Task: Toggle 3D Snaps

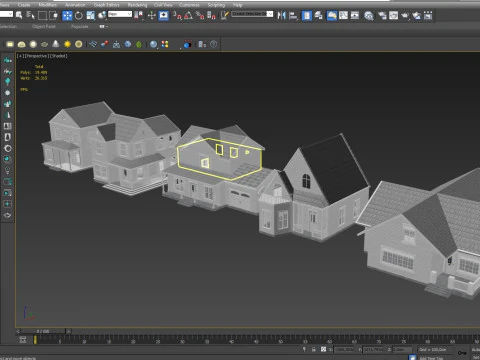Action: click(177, 15)
